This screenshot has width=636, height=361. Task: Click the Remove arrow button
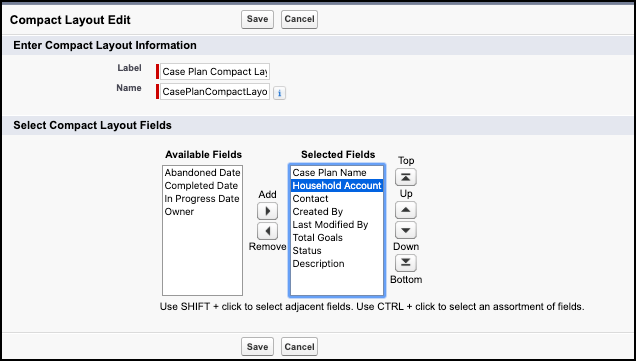(267, 231)
